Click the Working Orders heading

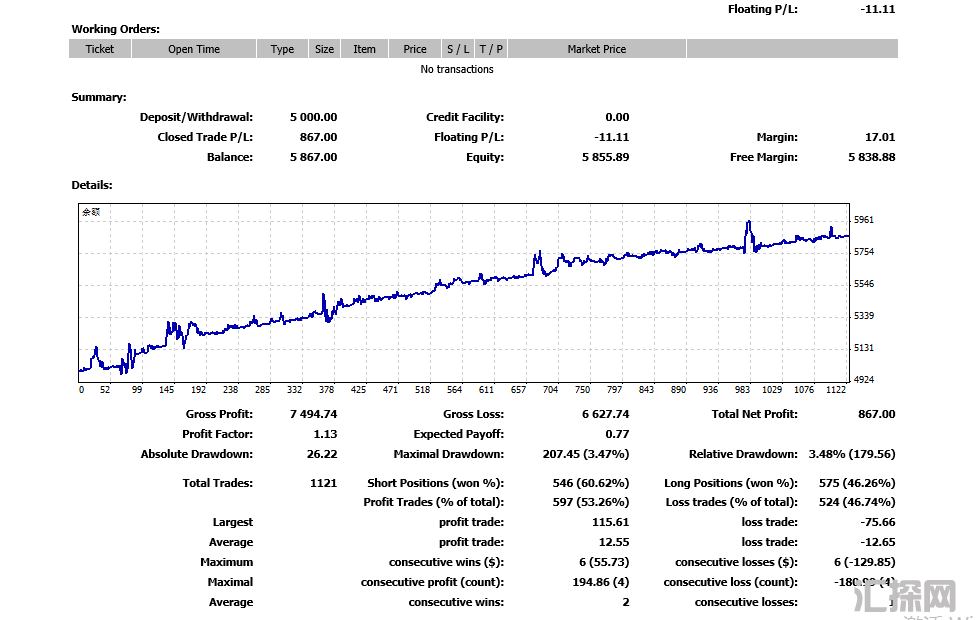point(116,29)
